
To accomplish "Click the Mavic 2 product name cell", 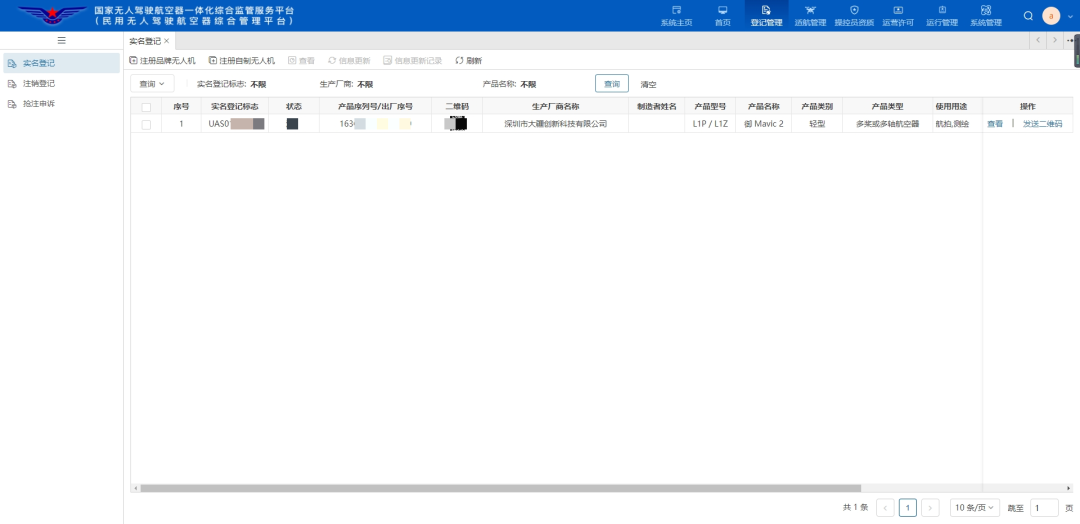I will 763,125.
